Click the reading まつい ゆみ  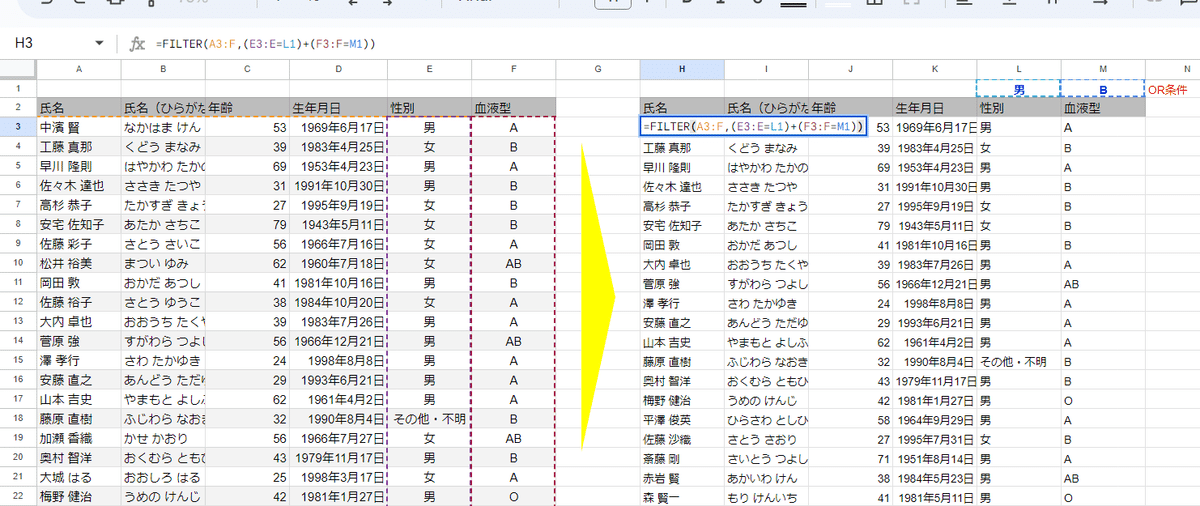click(x=155, y=263)
